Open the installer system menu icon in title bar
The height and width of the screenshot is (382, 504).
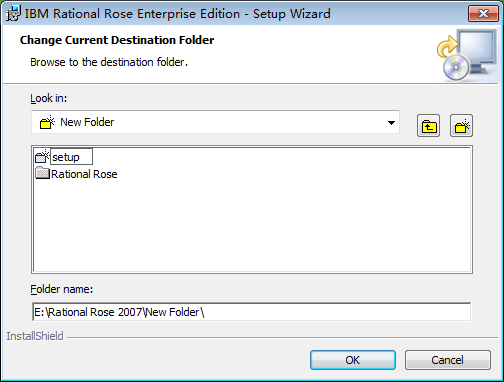[13, 14]
